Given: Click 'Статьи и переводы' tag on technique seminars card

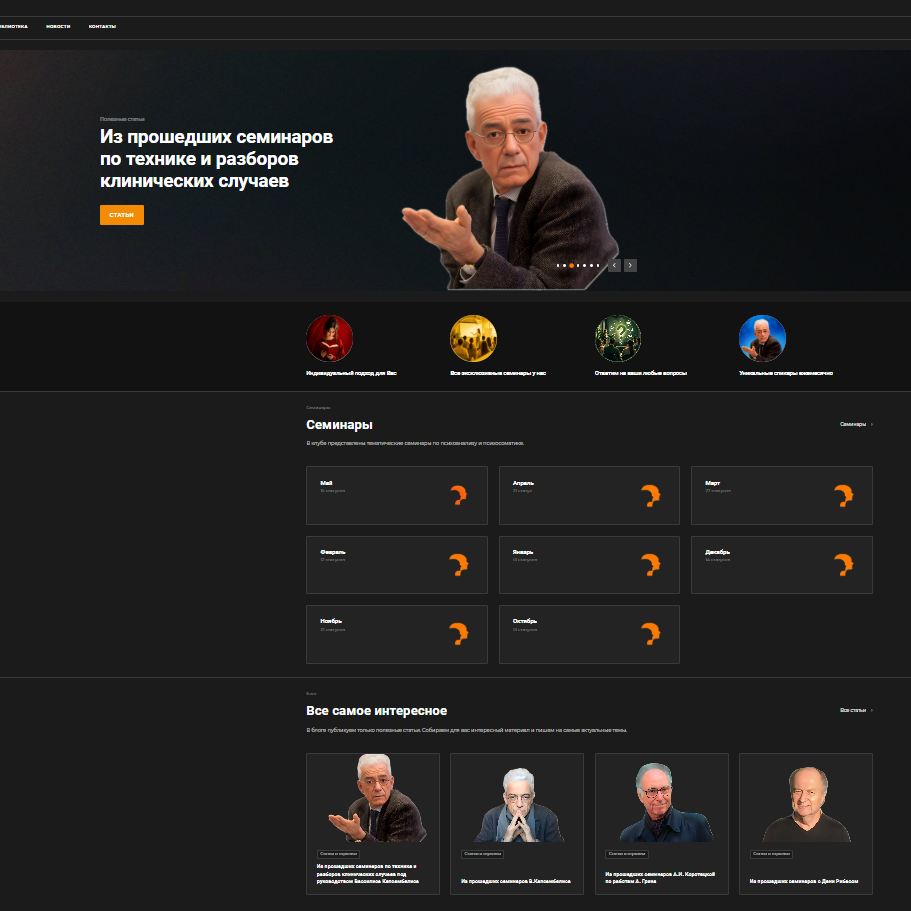Looking at the screenshot, I should [338, 854].
